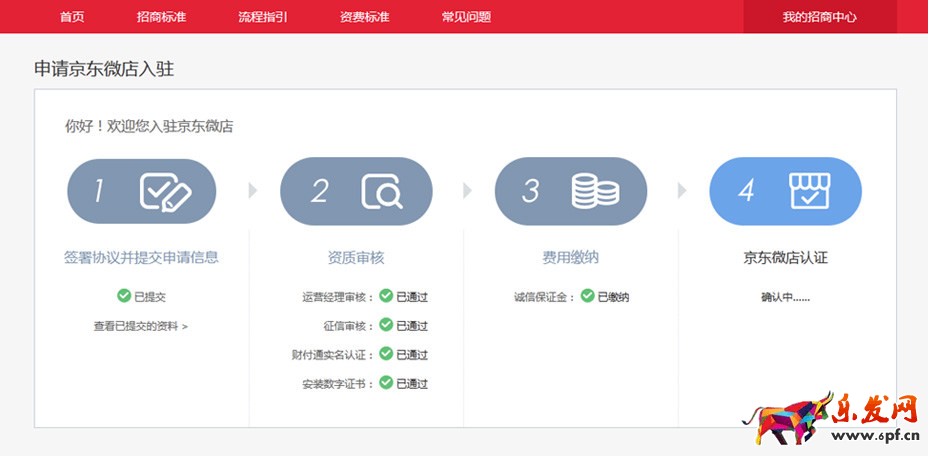Viewport: 930px width, 456px height.
Task: Click arrow between step 2 and step 3
Action: (x=467, y=190)
